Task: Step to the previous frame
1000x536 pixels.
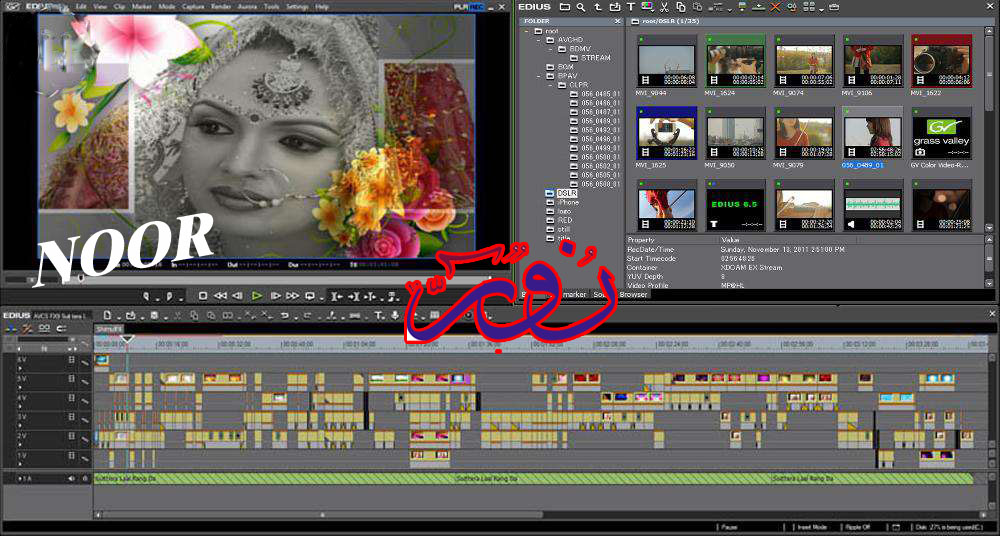Action: point(237,296)
